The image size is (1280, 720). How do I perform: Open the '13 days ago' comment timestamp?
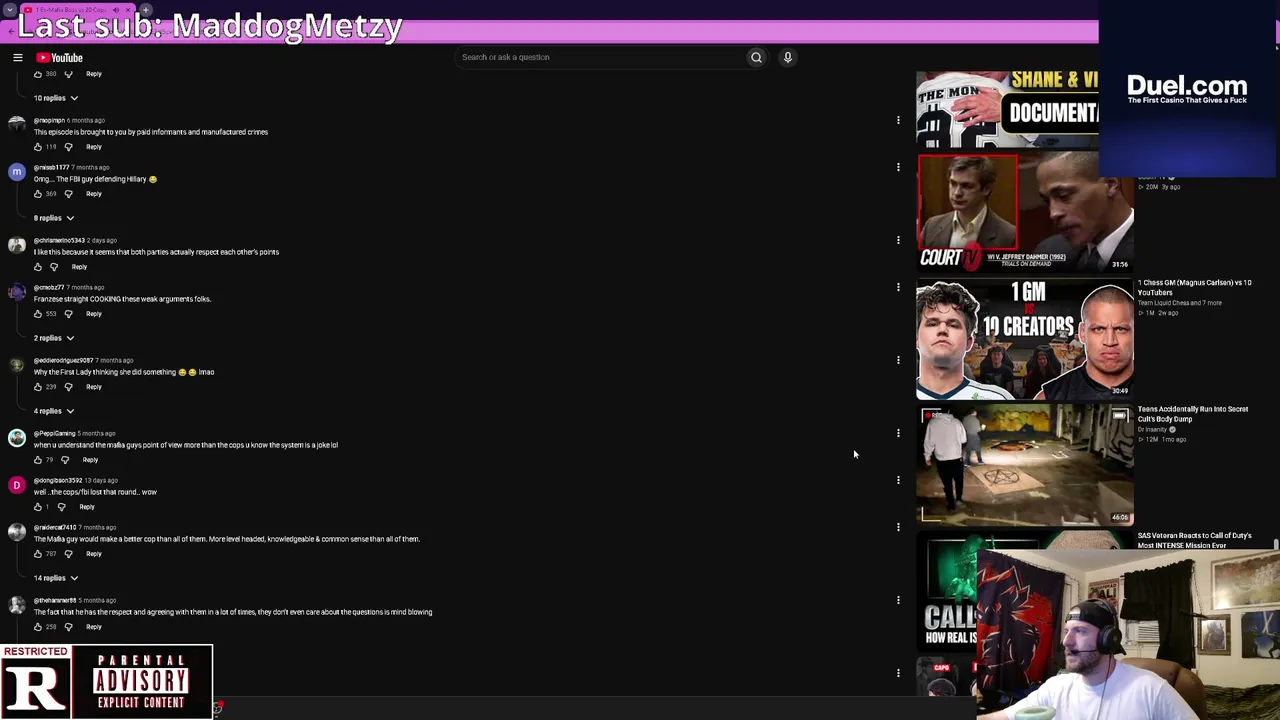101,480
